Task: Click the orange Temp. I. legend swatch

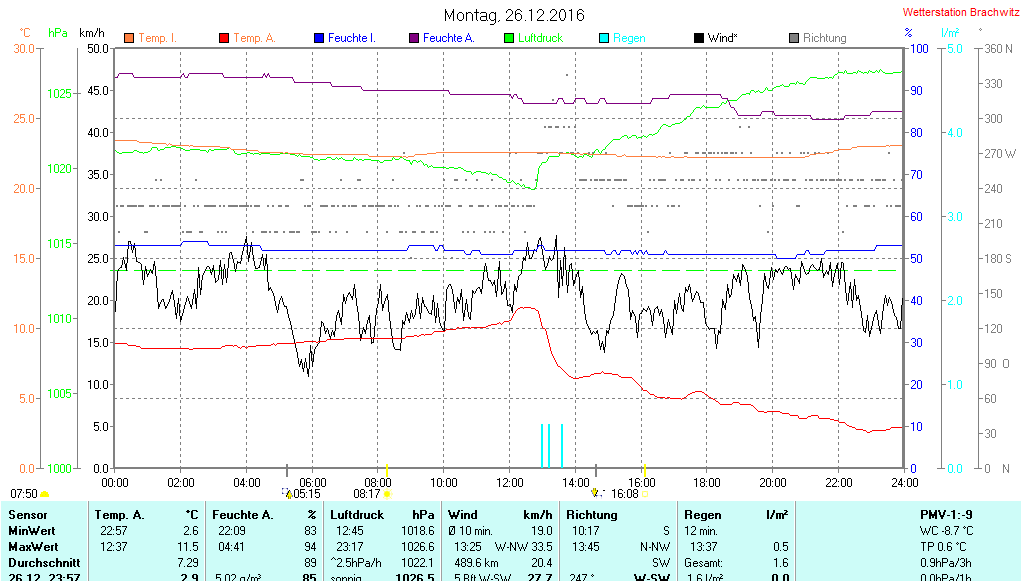Action: point(128,38)
